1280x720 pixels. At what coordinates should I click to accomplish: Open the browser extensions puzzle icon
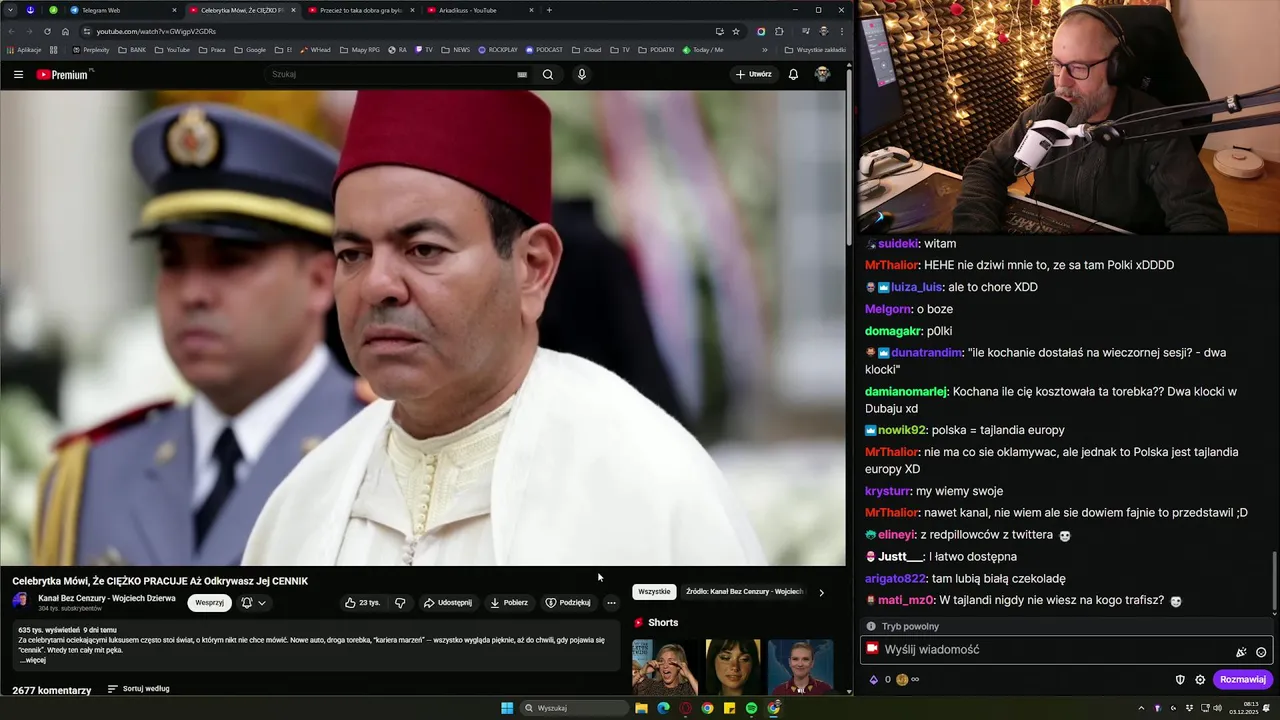pyautogui.click(x=779, y=31)
